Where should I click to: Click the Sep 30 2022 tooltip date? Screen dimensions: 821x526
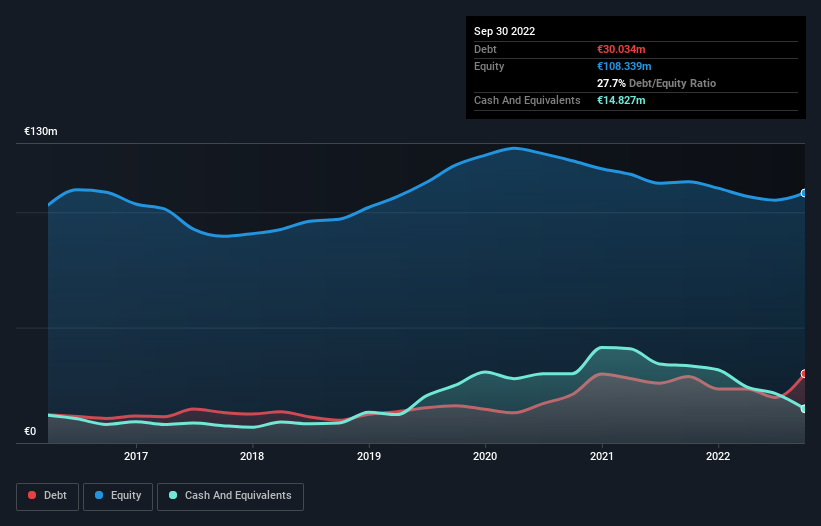pos(504,31)
